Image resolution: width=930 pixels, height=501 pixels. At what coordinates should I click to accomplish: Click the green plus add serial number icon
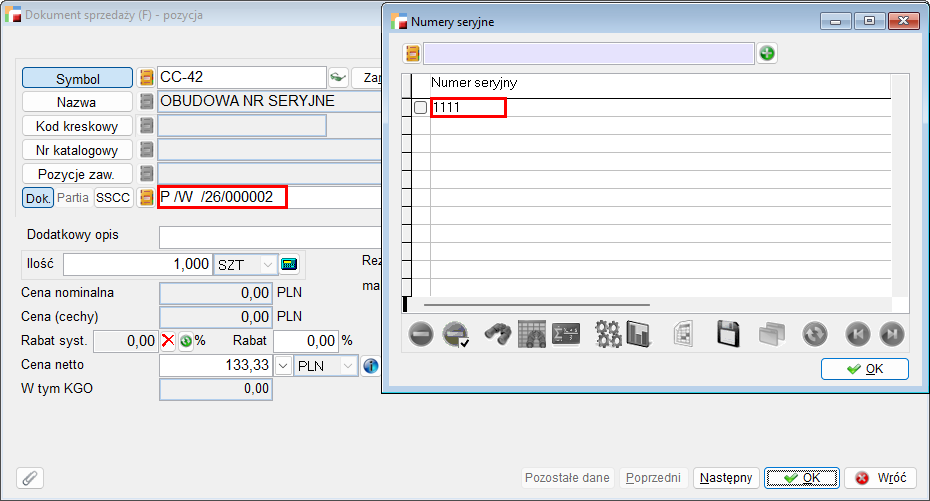767,53
